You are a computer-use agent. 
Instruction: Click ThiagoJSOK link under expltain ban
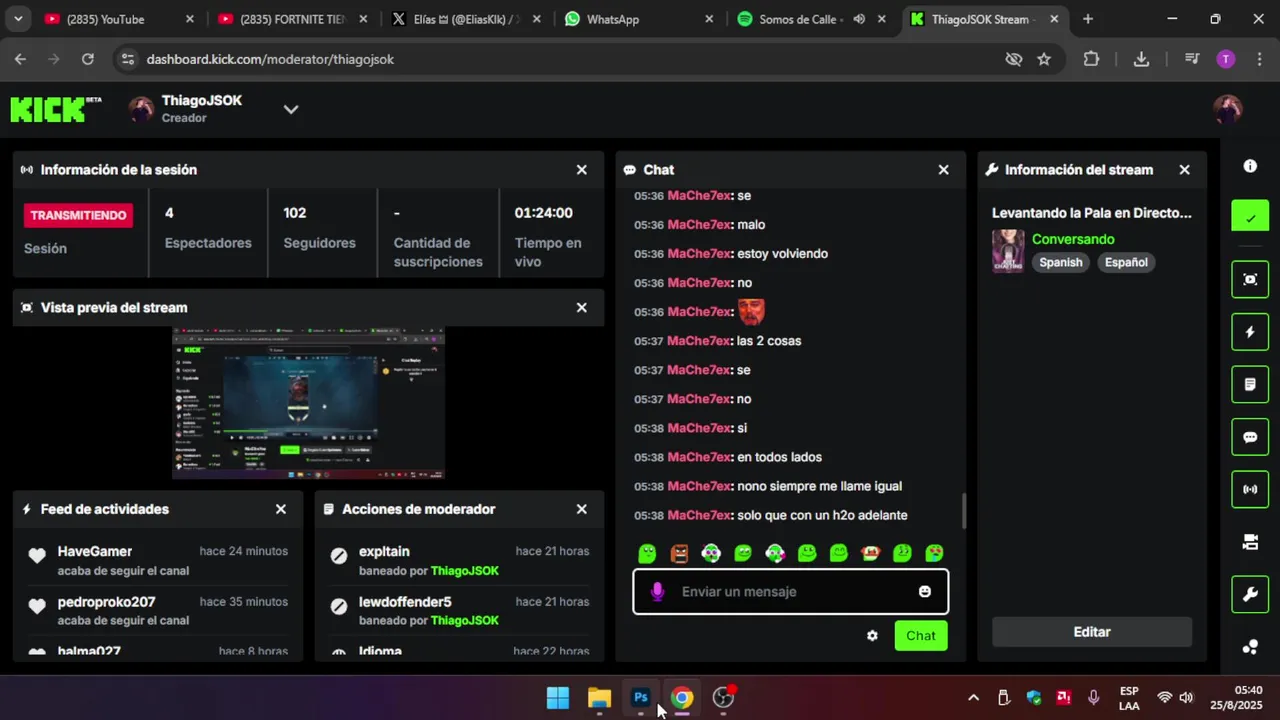pos(465,571)
